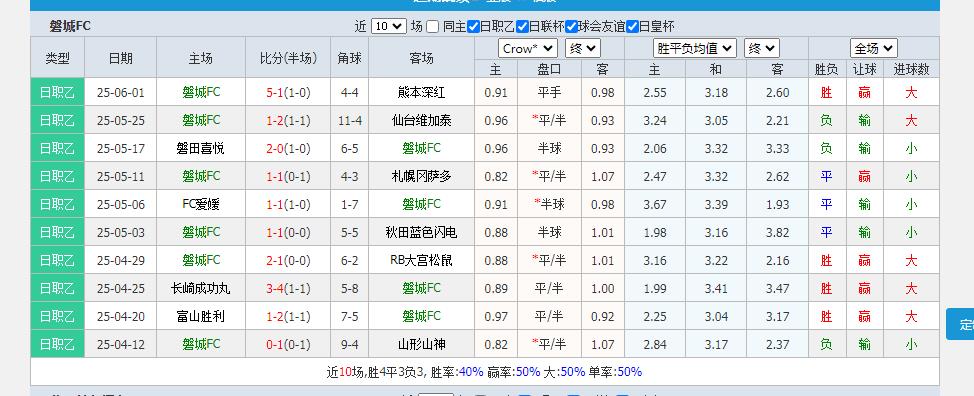The height and width of the screenshot is (396, 974).
Task: Click the 类型 column header
Action: click(57, 58)
